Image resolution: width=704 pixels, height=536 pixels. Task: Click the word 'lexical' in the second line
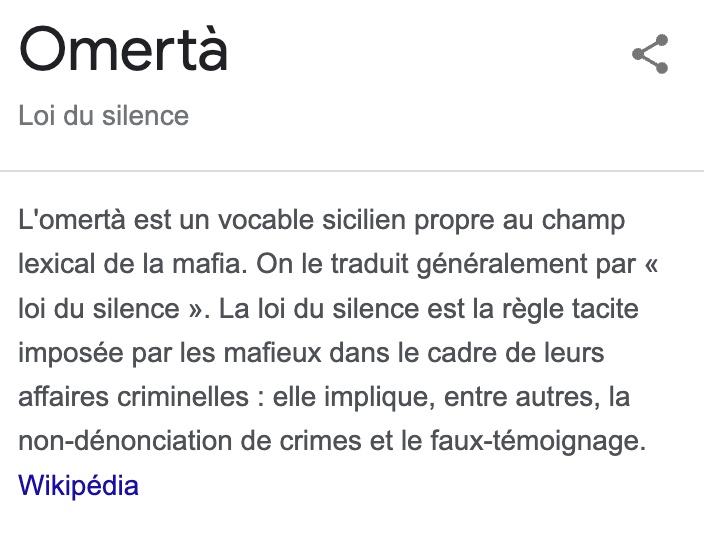tap(57, 264)
